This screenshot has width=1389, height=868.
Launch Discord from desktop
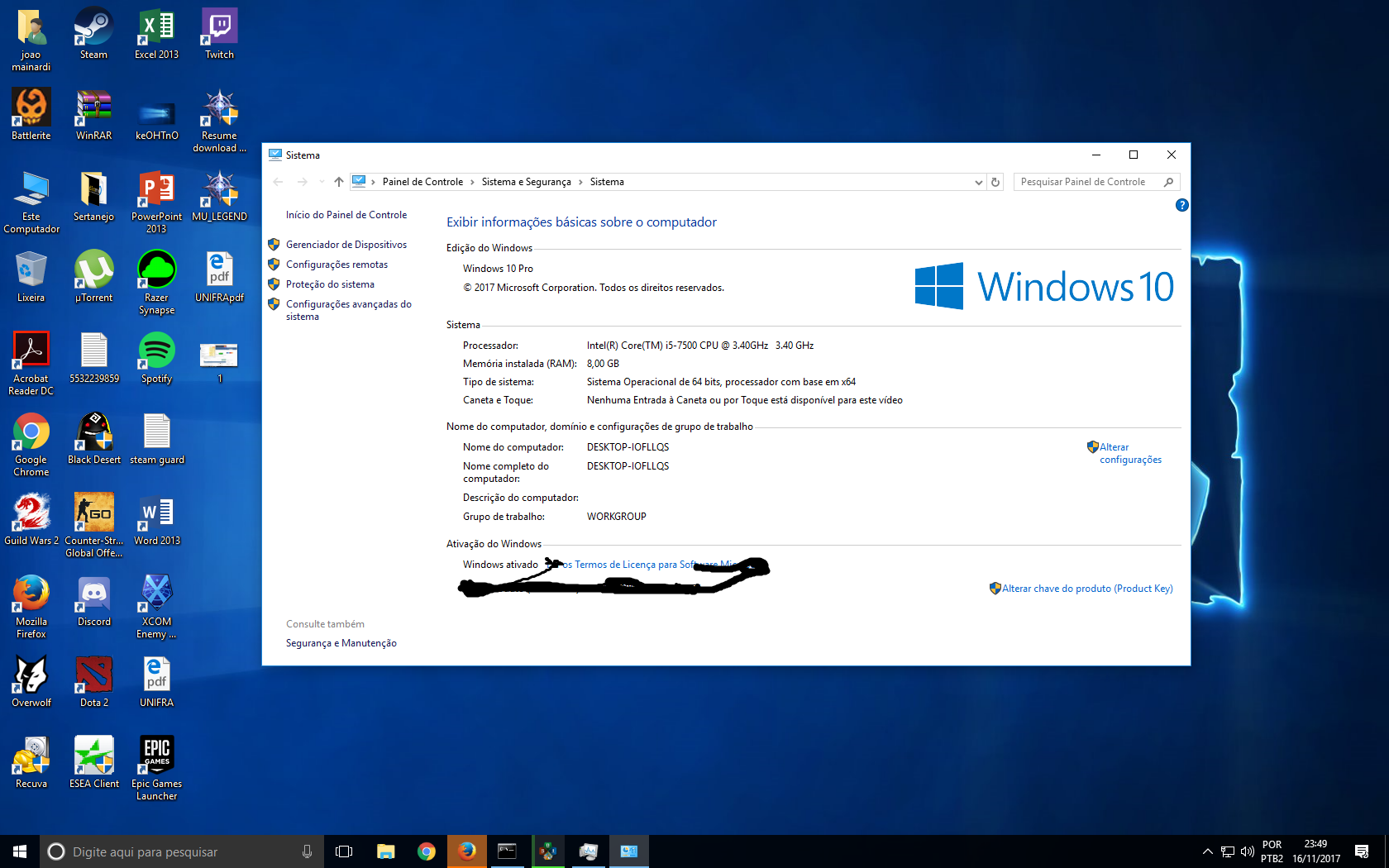(93, 601)
